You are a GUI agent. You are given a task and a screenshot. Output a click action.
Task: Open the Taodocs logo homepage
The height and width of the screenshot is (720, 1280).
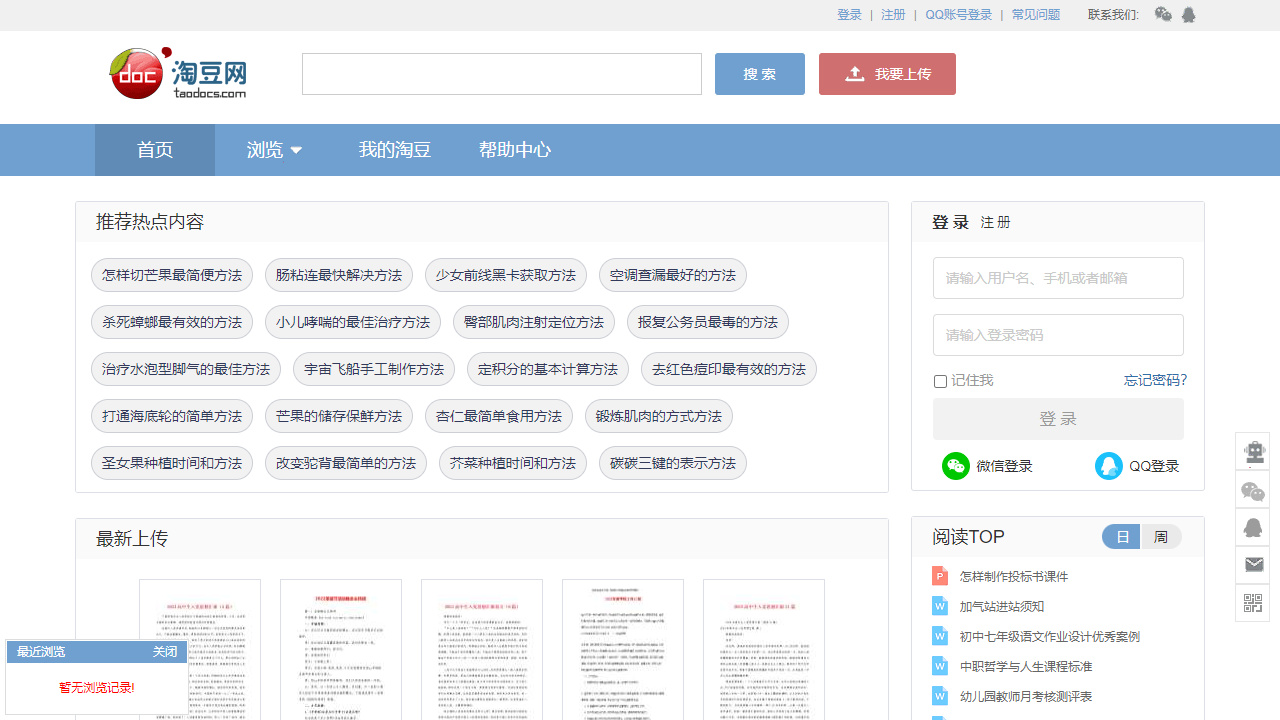[178, 73]
